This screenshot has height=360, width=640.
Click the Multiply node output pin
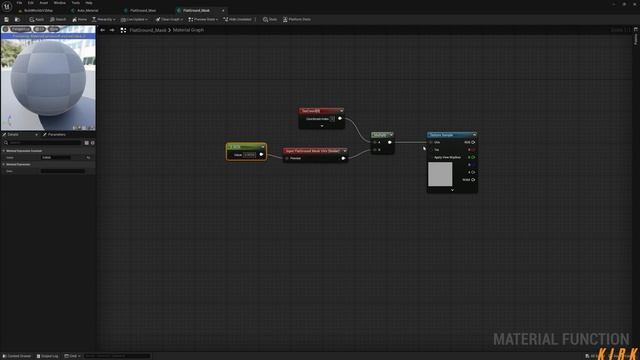(x=389, y=142)
